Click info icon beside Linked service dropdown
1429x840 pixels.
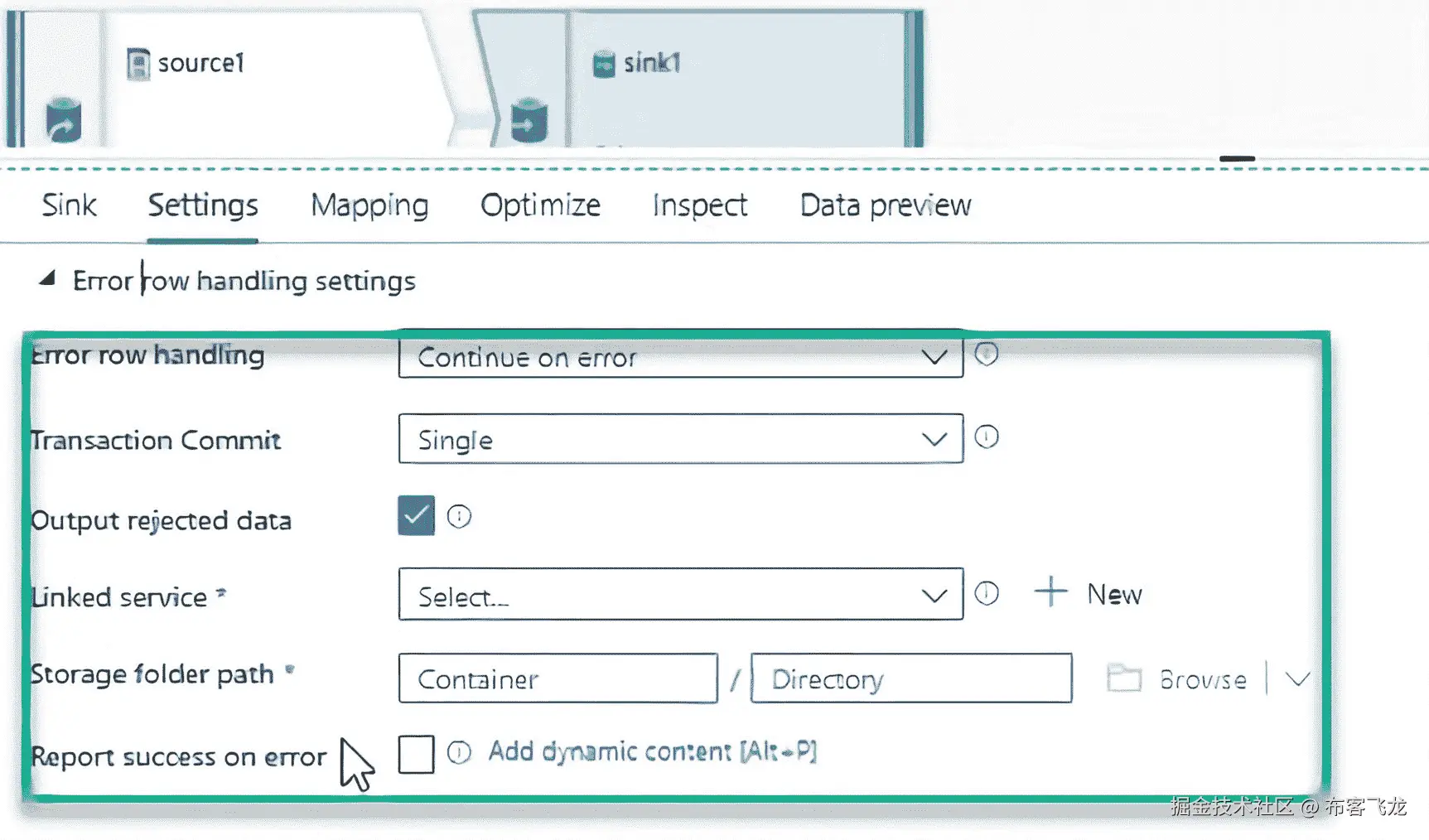[x=986, y=593]
